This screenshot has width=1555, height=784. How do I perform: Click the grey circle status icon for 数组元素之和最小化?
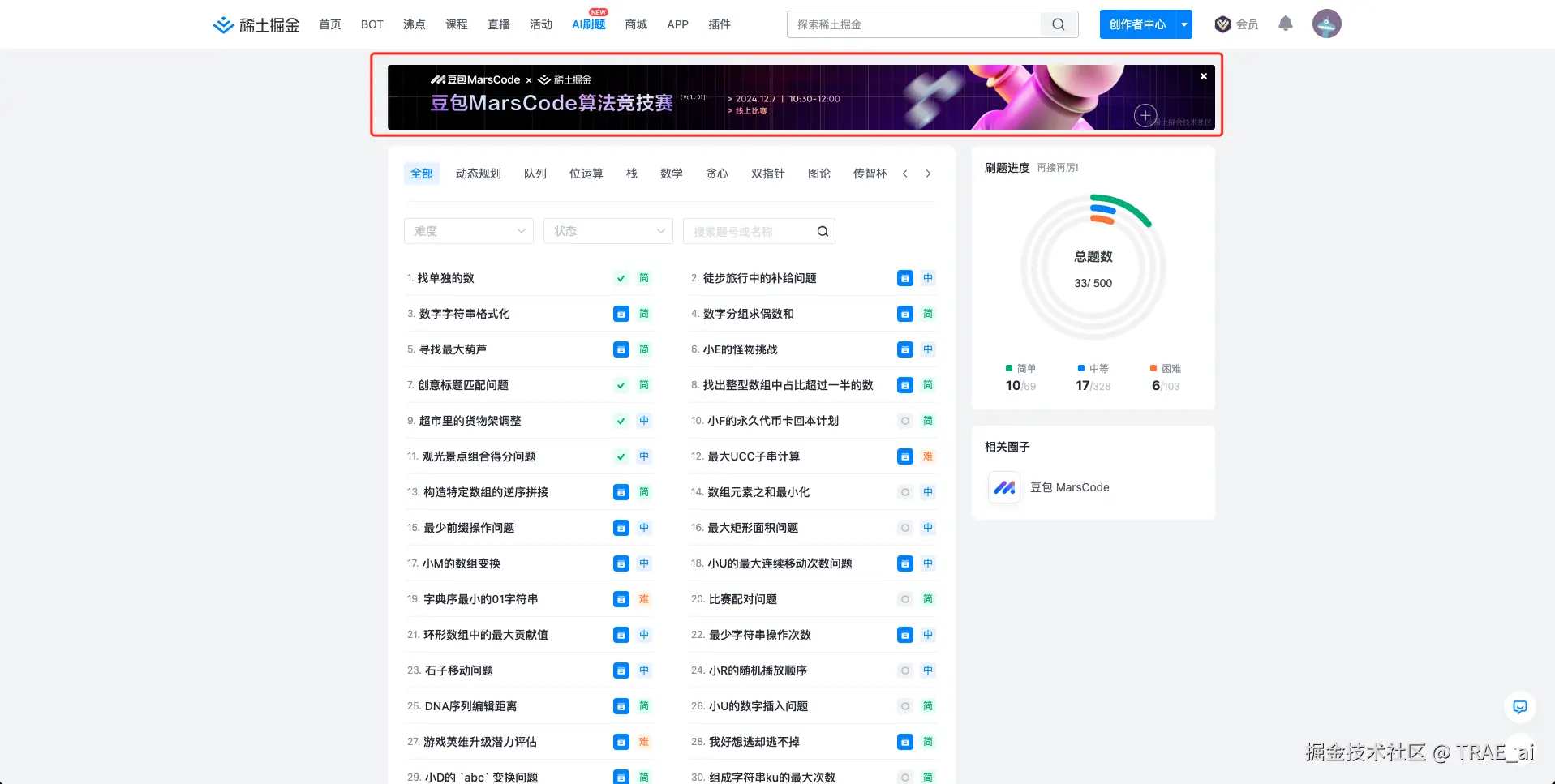[905, 492]
